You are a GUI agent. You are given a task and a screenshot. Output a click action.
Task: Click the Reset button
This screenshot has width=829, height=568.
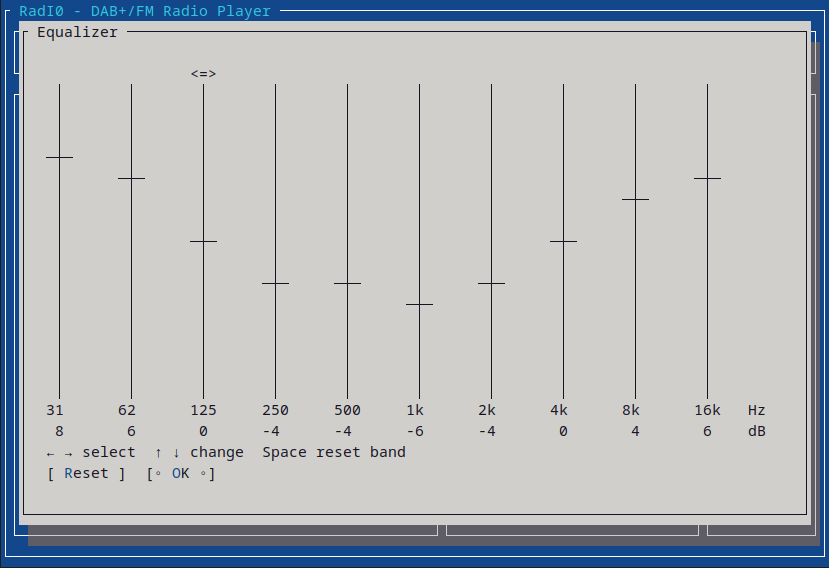point(86,473)
